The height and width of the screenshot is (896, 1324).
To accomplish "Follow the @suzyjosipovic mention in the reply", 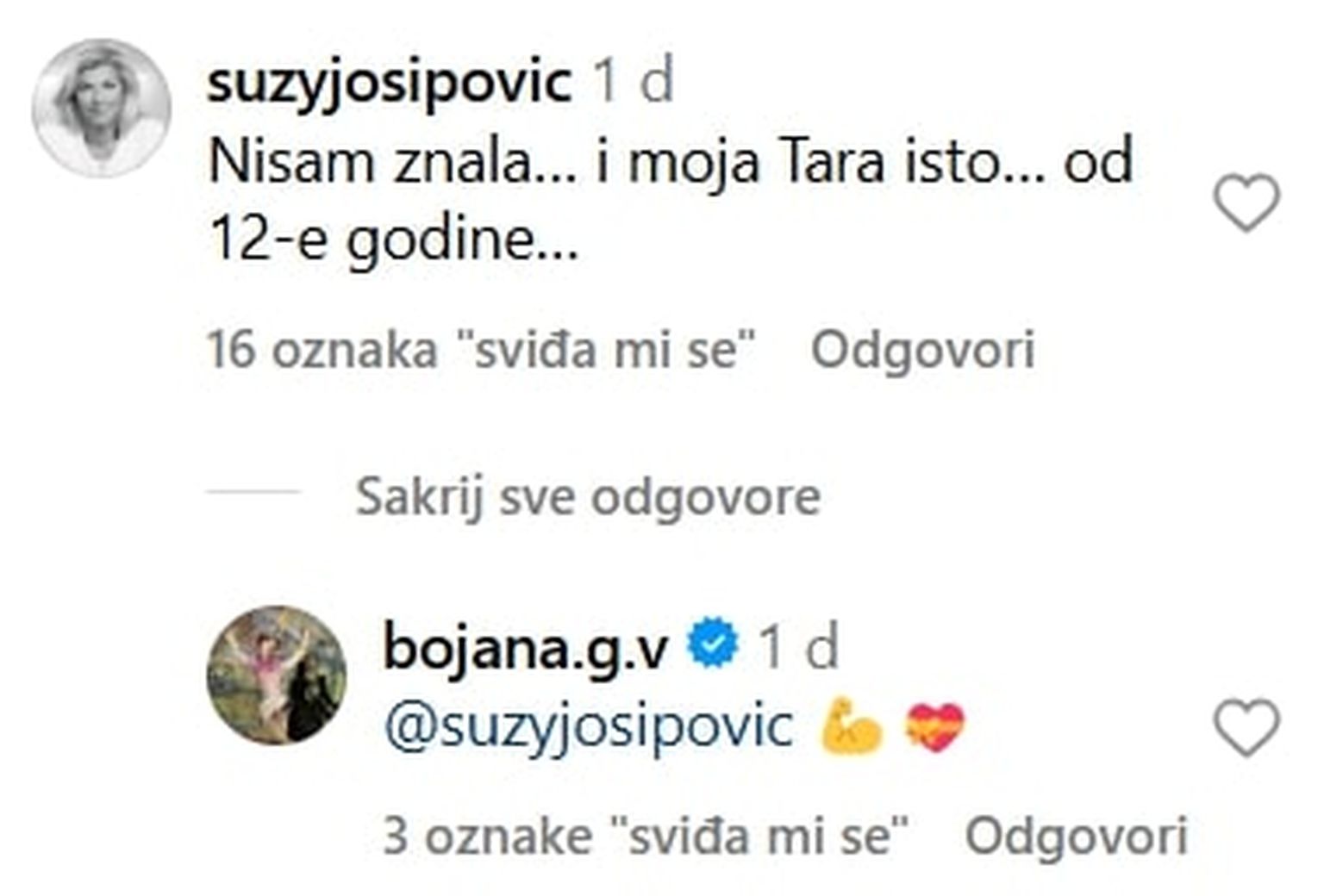I will (588, 728).
